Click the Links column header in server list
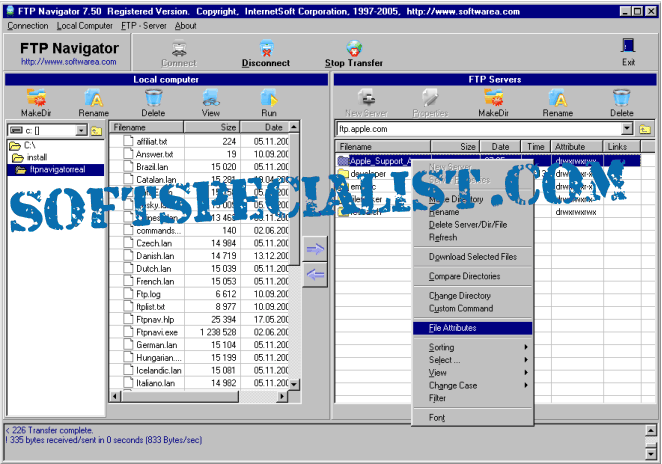This screenshot has width=662, height=464. [x=622, y=147]
